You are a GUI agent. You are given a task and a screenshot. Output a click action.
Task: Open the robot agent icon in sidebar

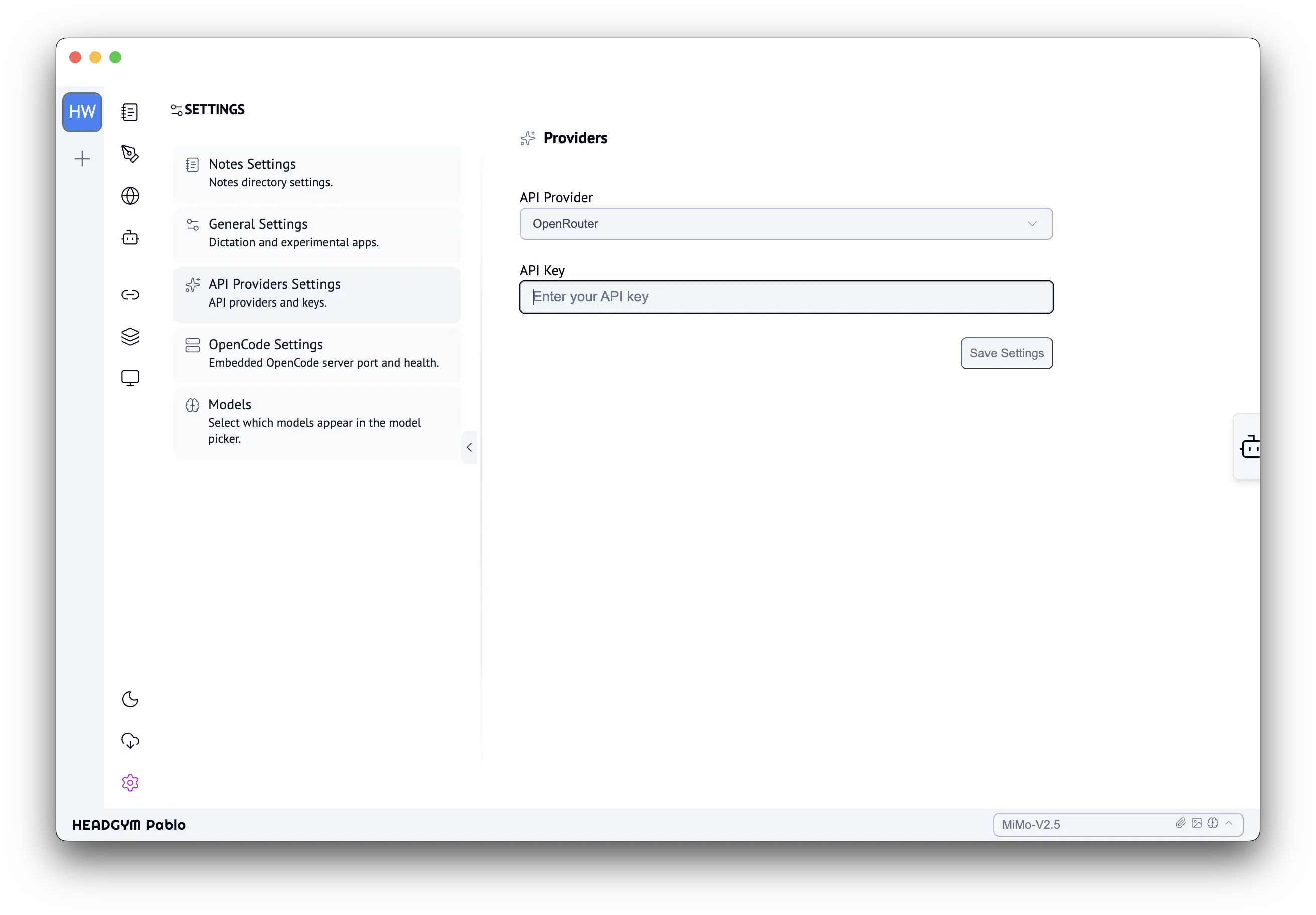(x=130, y=237)
